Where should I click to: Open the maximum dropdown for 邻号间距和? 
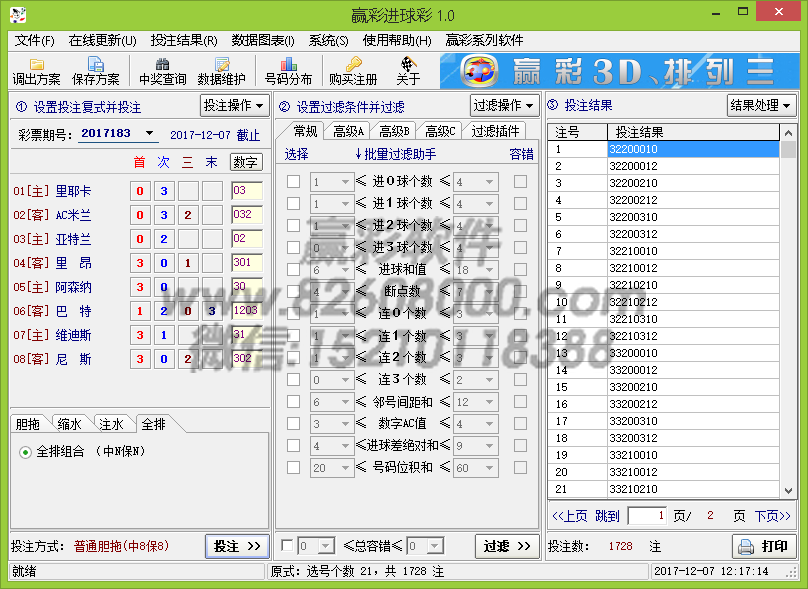click(x=489, y=402)
